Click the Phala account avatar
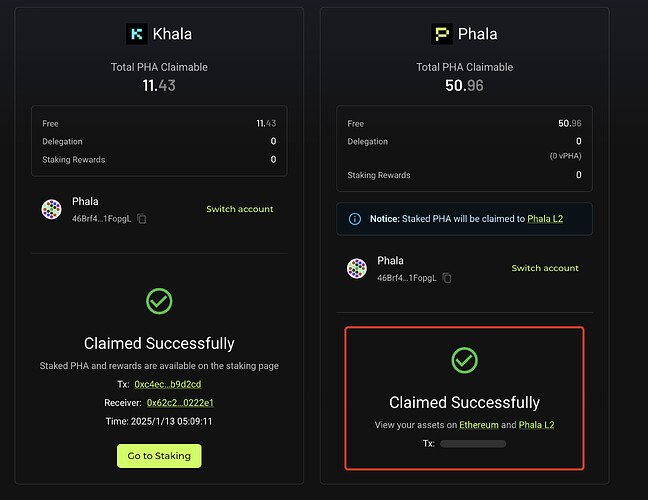Image resolution: width=648 pixels, height=500 pixels. tap(357, 268)
